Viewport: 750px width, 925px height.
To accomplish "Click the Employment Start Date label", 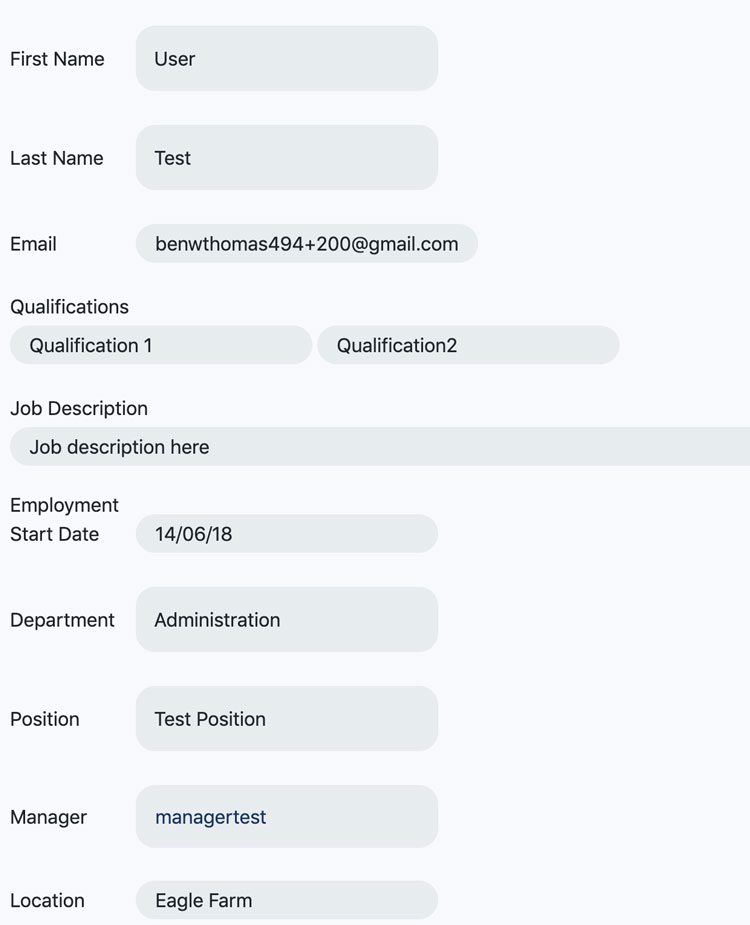I will (x=64, y=519).
